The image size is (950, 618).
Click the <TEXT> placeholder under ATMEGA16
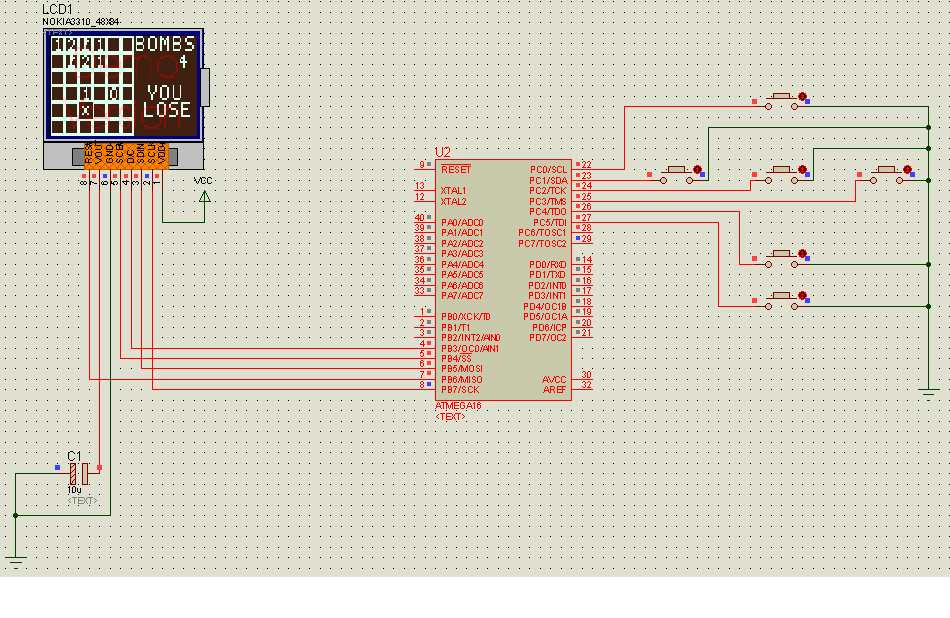(x=450, y=417)
